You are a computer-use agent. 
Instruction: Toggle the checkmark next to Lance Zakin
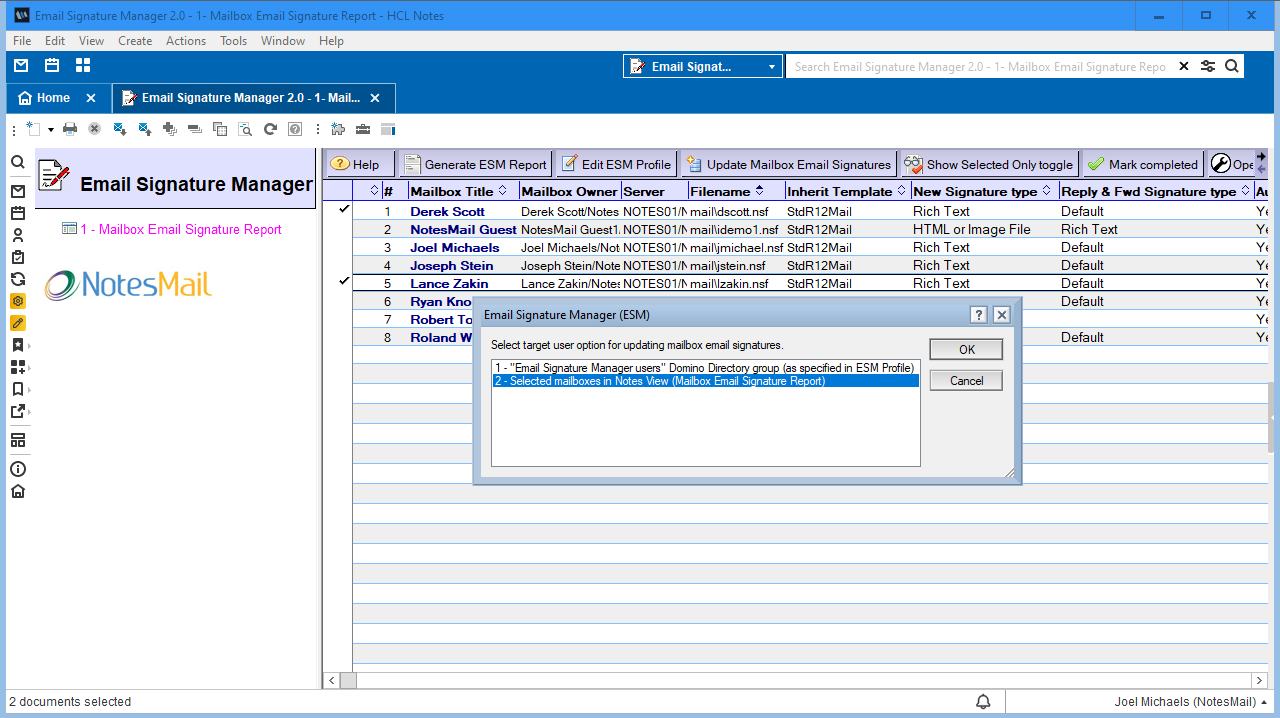[343, 283]
